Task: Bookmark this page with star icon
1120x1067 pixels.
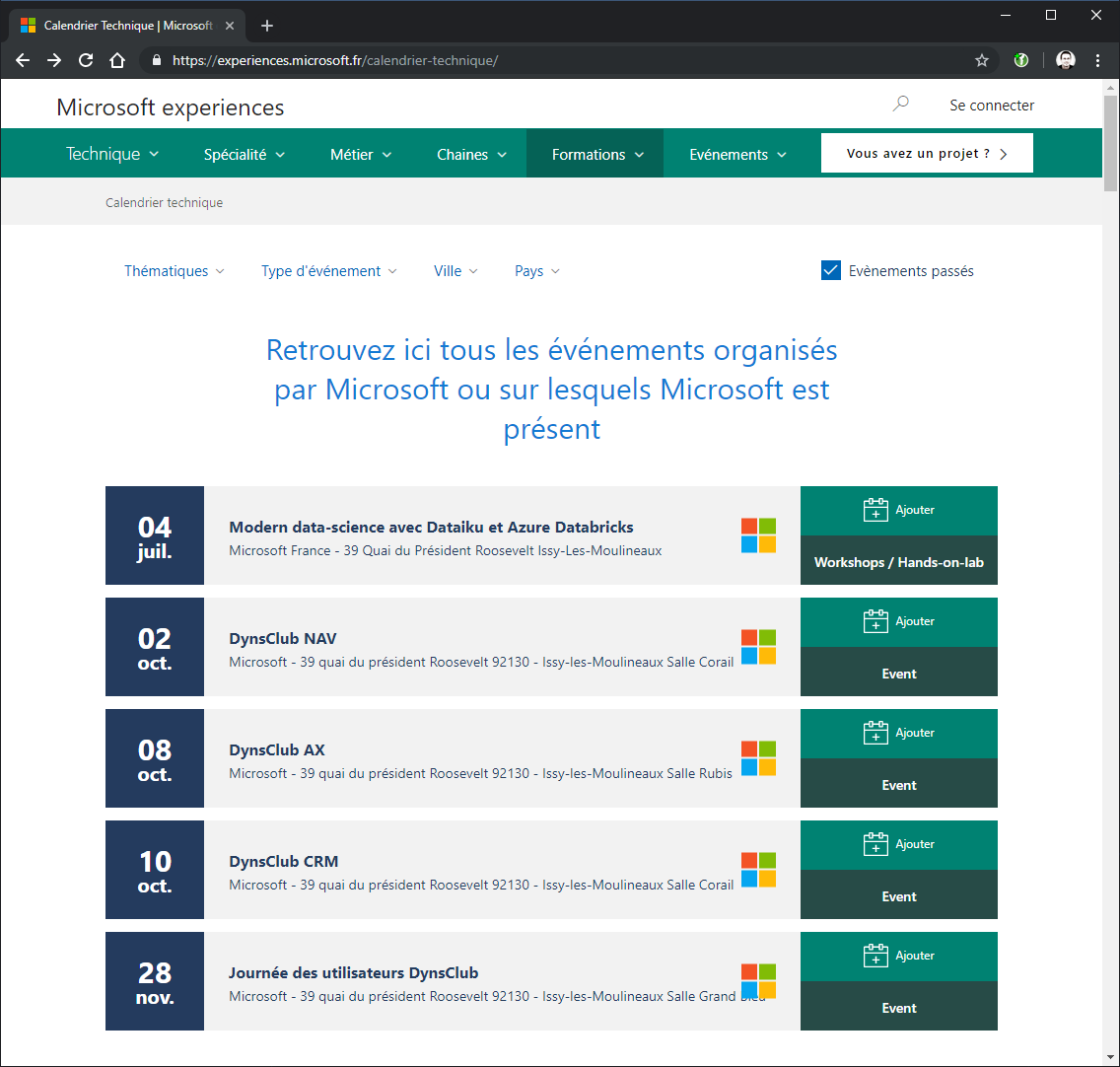Action: (982, 61)
